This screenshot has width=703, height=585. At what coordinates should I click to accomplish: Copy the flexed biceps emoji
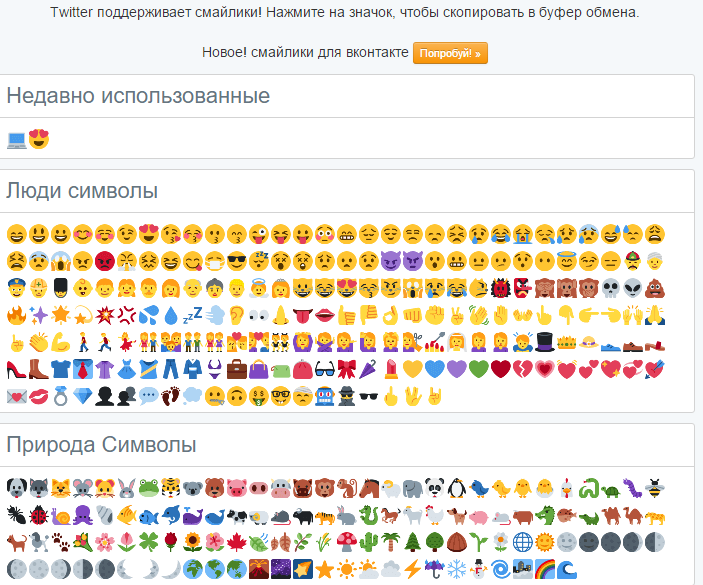61,343
